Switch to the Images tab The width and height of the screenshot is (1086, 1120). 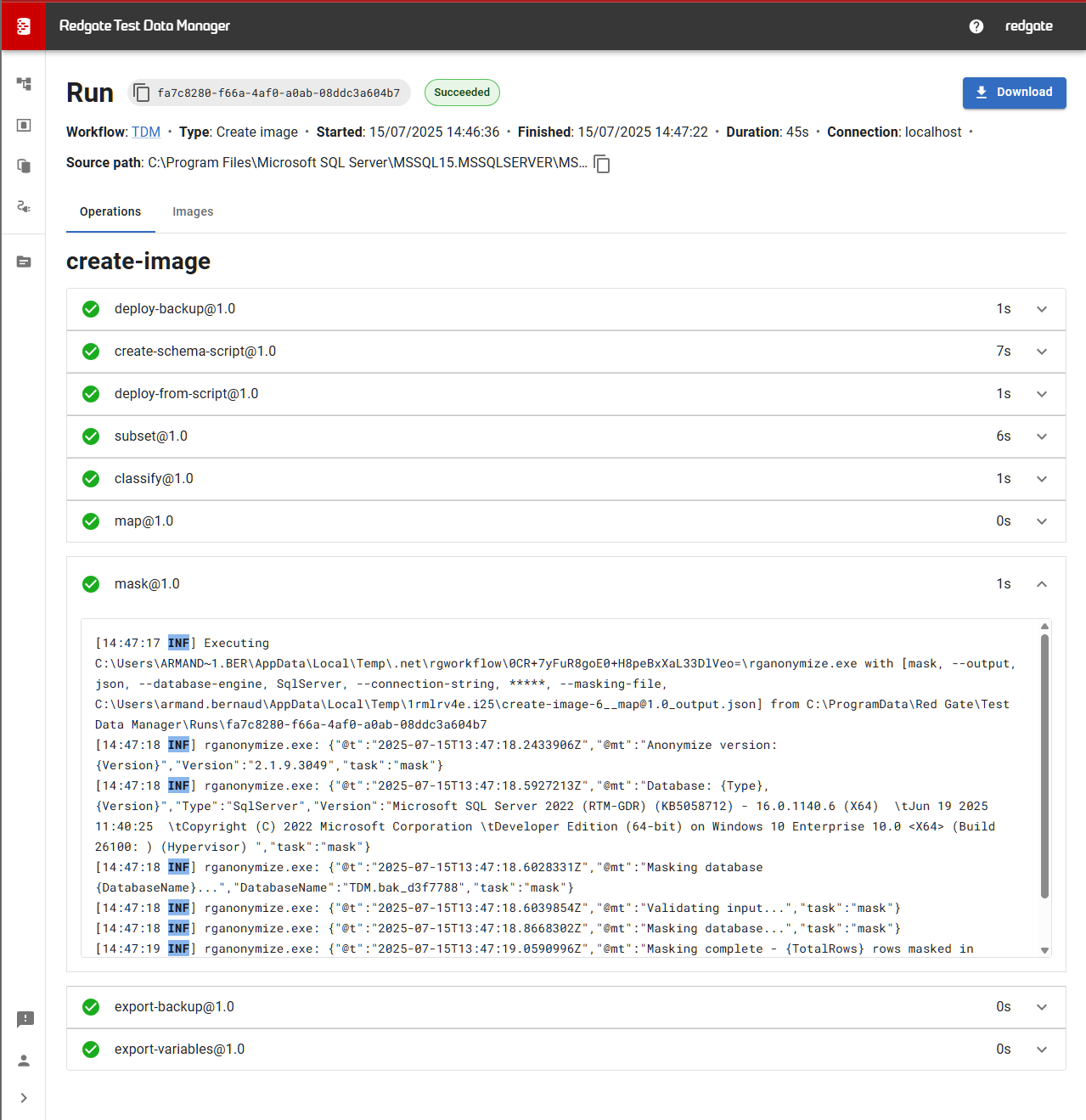pos(193,211)
